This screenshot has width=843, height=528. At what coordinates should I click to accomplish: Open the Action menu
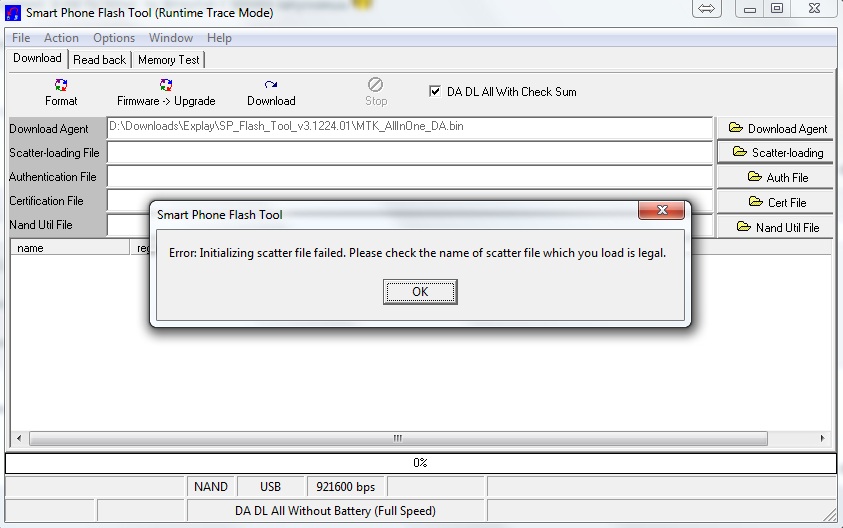61,38
